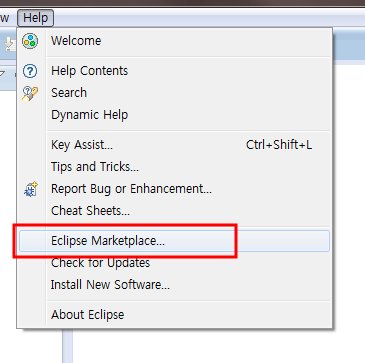Launch Eclipse Marketplace...

(x=174, y=241)
